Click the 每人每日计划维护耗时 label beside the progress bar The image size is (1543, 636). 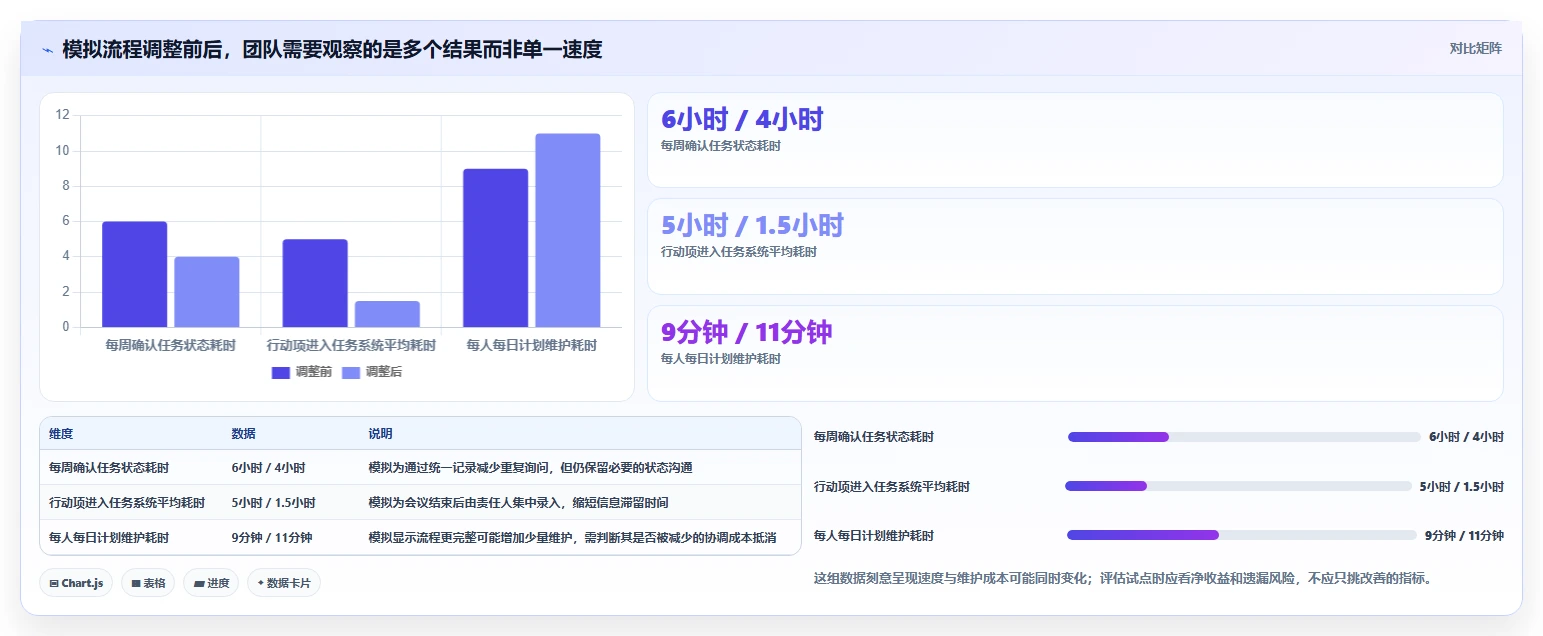(x=874, y=536)
